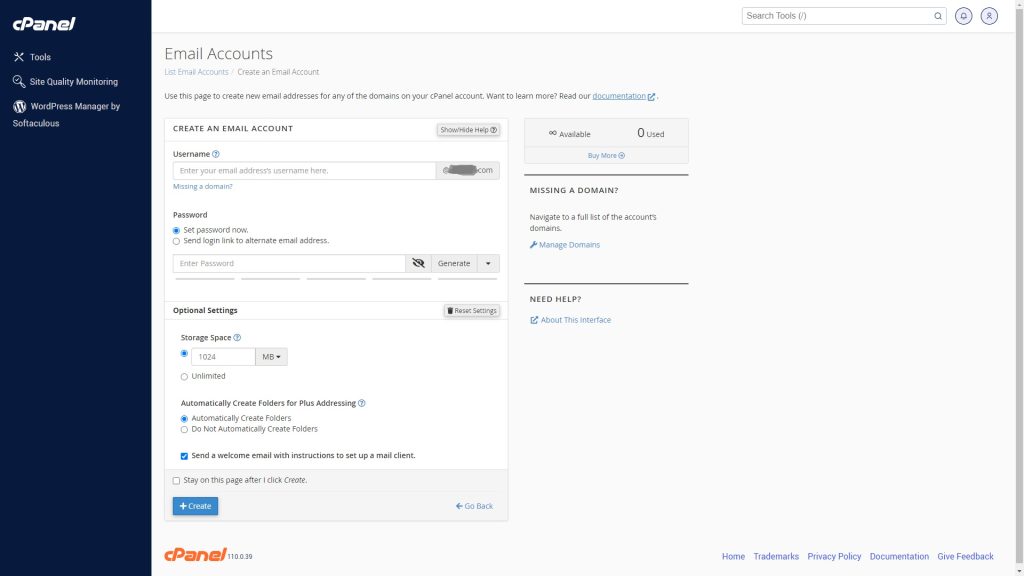Open the user account icon
The height and width of the screenshot is (576, 1024).
click(989, 16)
